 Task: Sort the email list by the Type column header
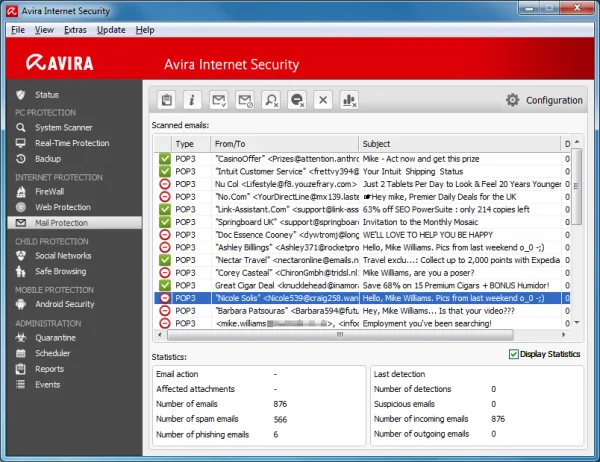click(191, 144)
